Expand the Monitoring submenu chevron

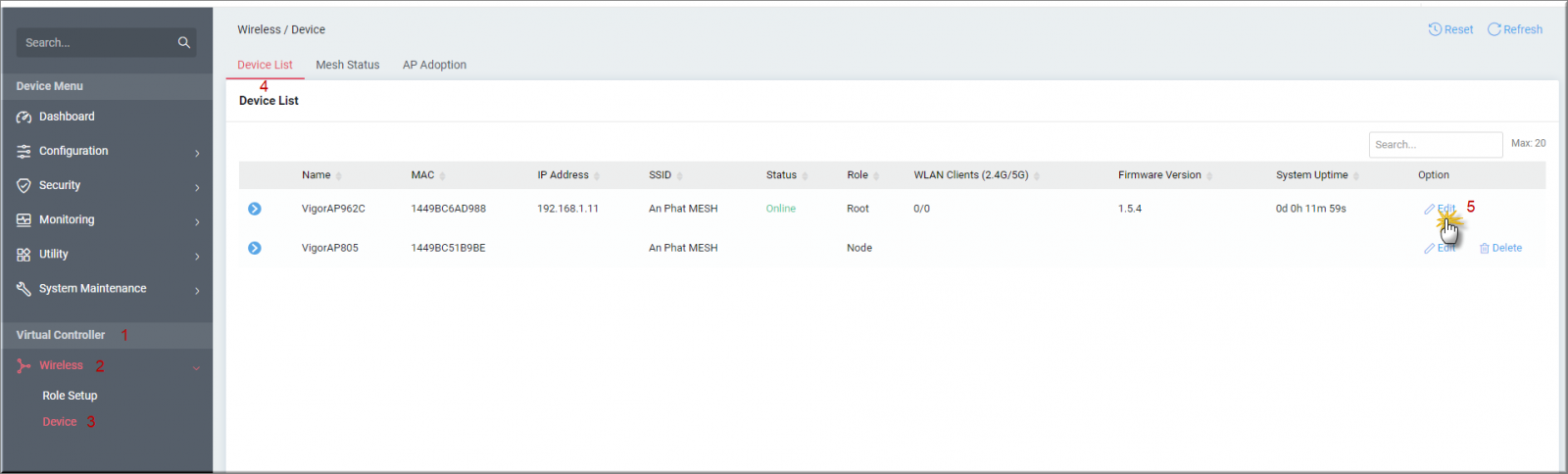click(197, 221)
